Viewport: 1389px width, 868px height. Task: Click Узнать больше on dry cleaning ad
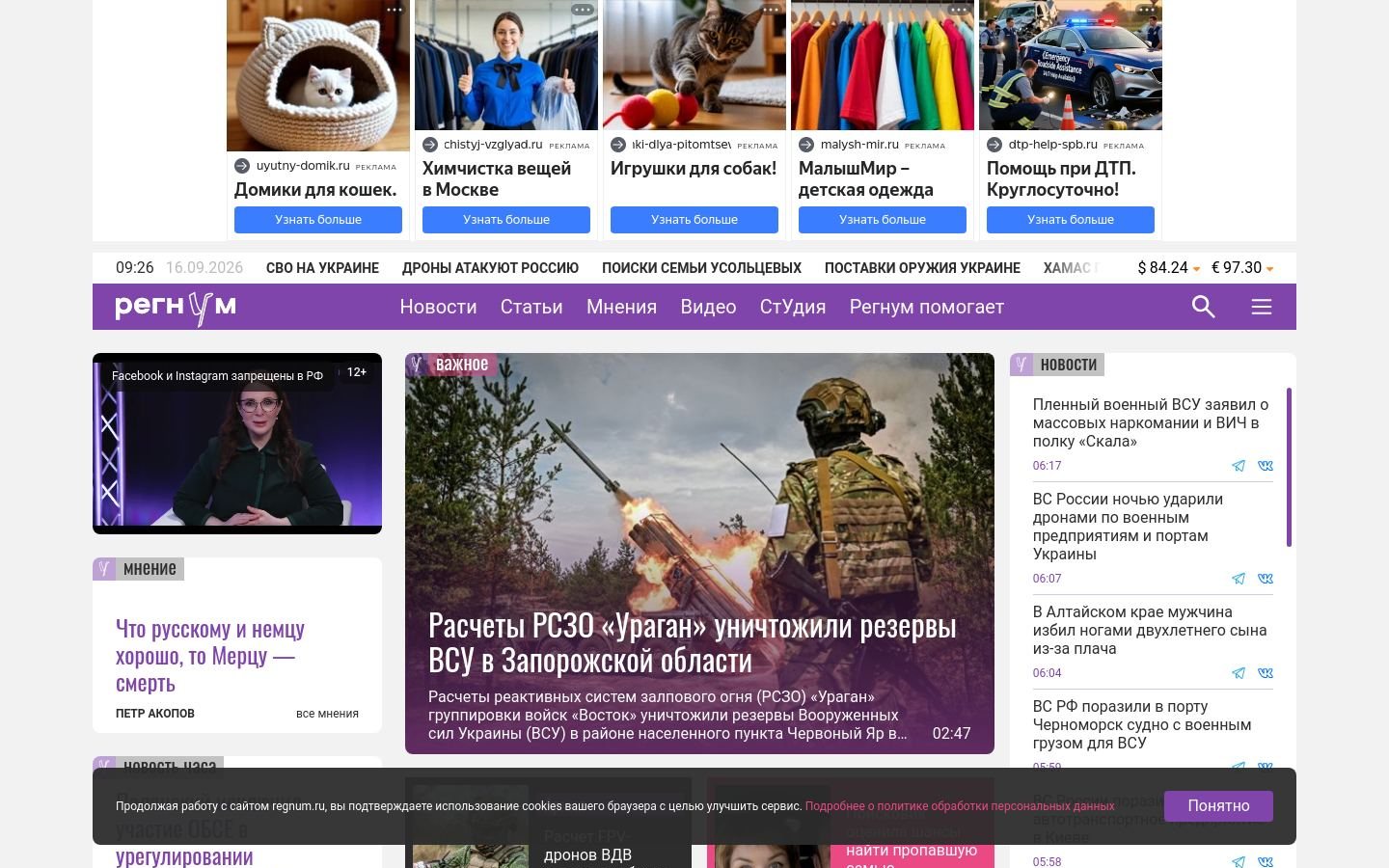coord(506,220)
